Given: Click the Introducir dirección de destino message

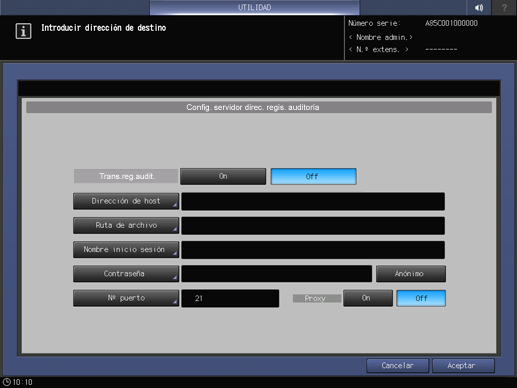Looking at the screenshot, I should click(x=104, y=28).
